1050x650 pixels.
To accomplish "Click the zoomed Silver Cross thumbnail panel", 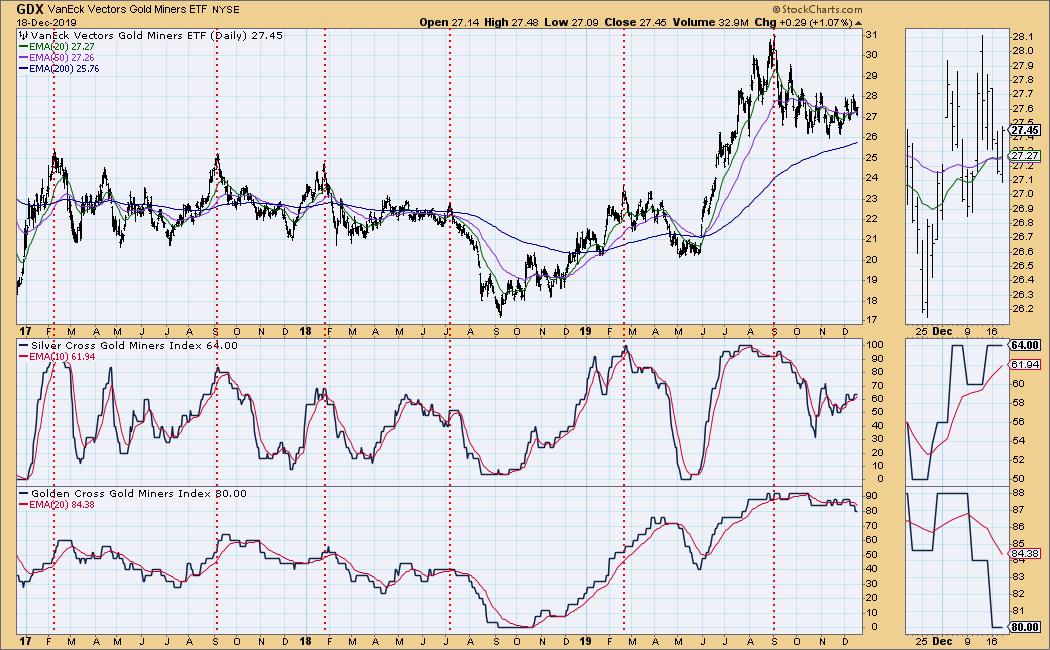I will (956, 412).
